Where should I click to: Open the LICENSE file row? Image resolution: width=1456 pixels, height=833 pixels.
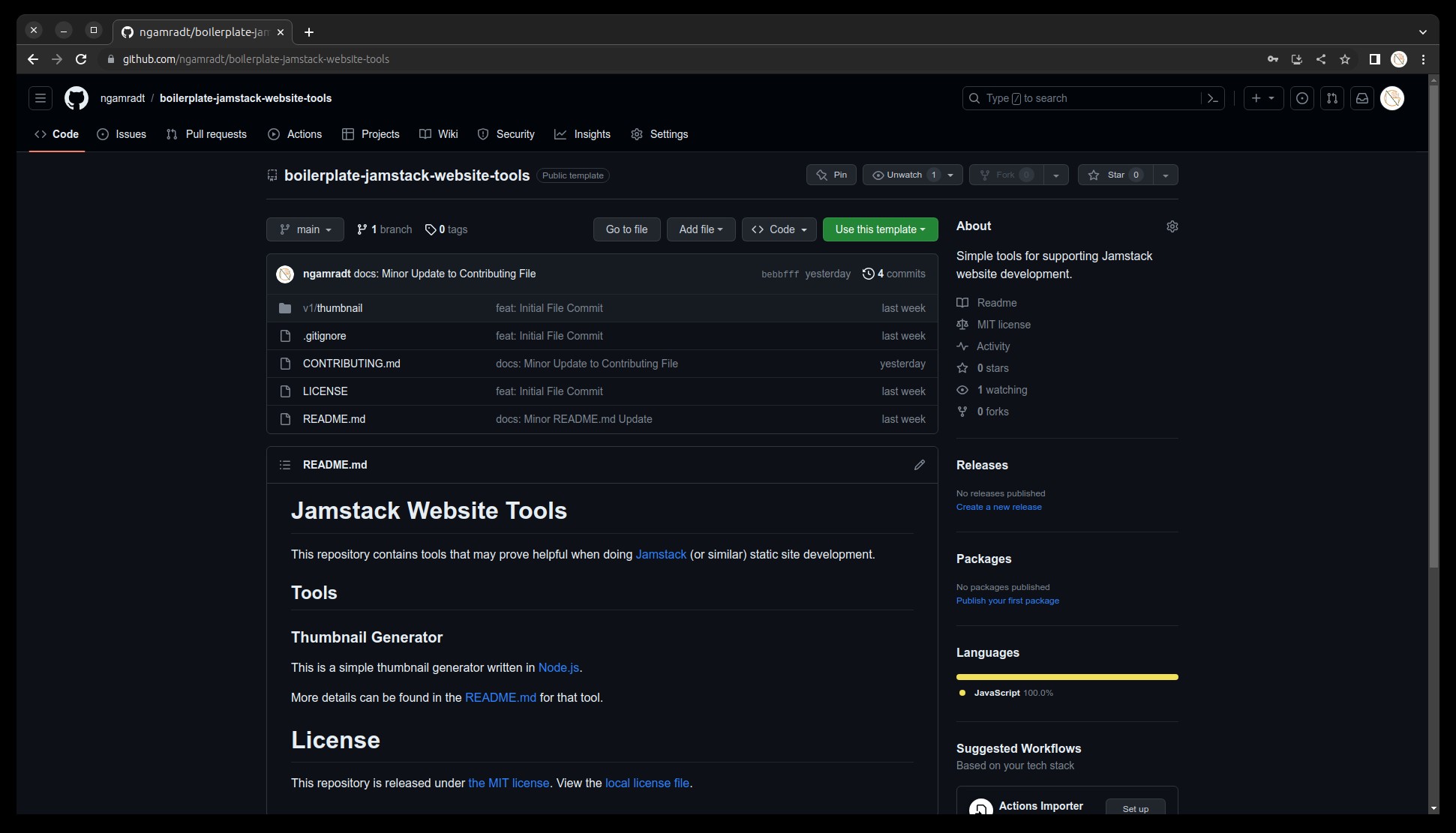602,391
